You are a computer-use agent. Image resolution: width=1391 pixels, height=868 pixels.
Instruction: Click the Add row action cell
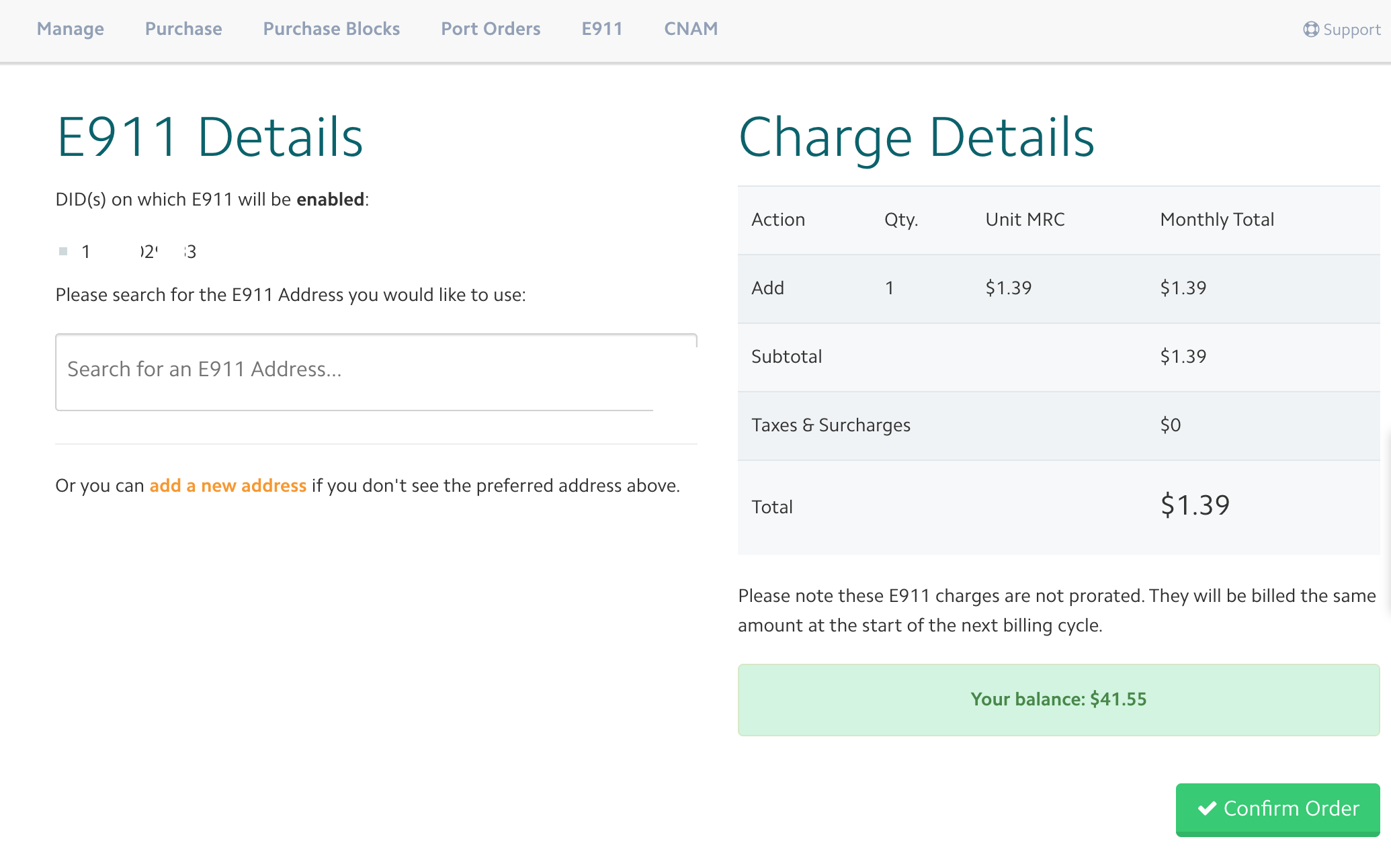(x=767, y=288)
